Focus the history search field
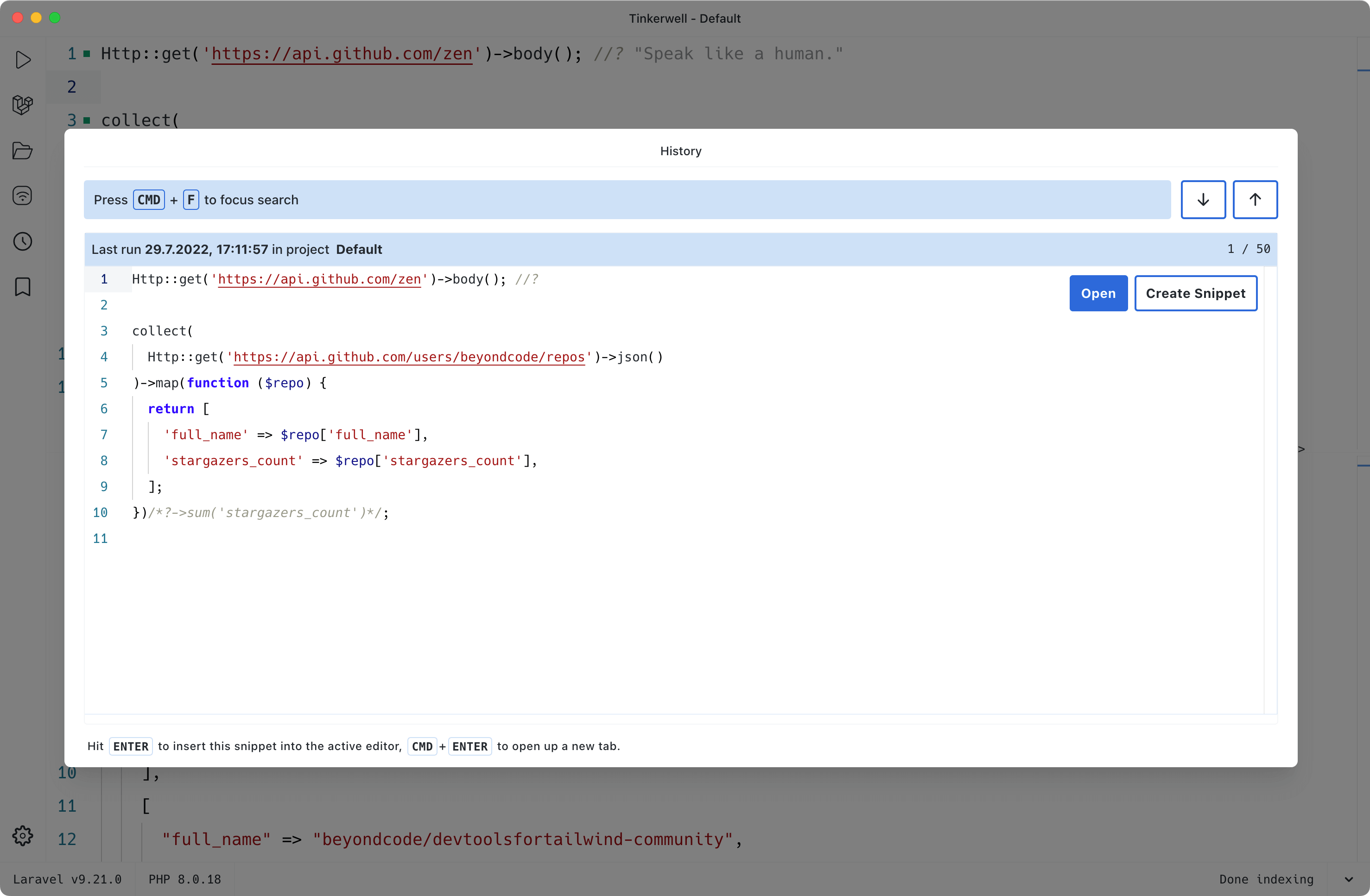The image size is (1370, 896). [x=628, y=200]
